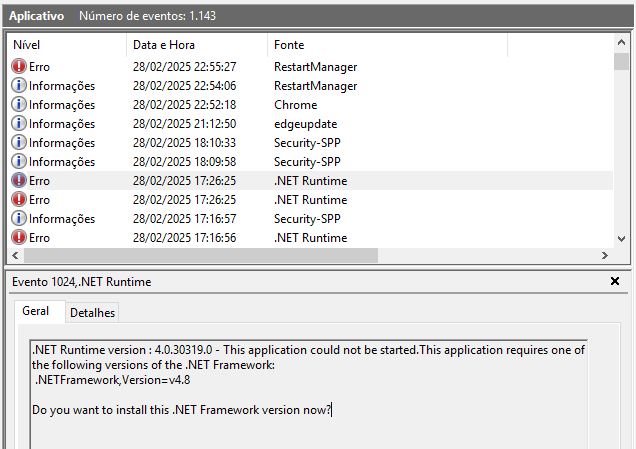Click the horizontal scroll right arrow
The image size is (636, 449).
pos(605,256)
